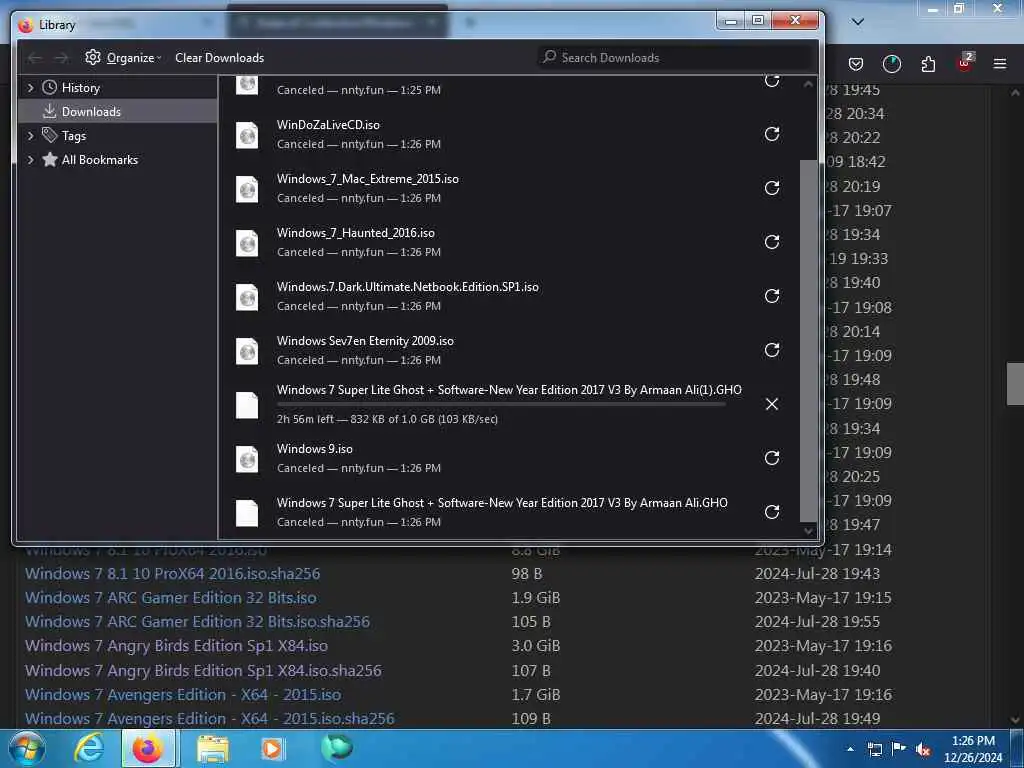Expand the Tags tree node
Image resolution: width=1024 pixels, height=768 pixels.
(30, 136)
